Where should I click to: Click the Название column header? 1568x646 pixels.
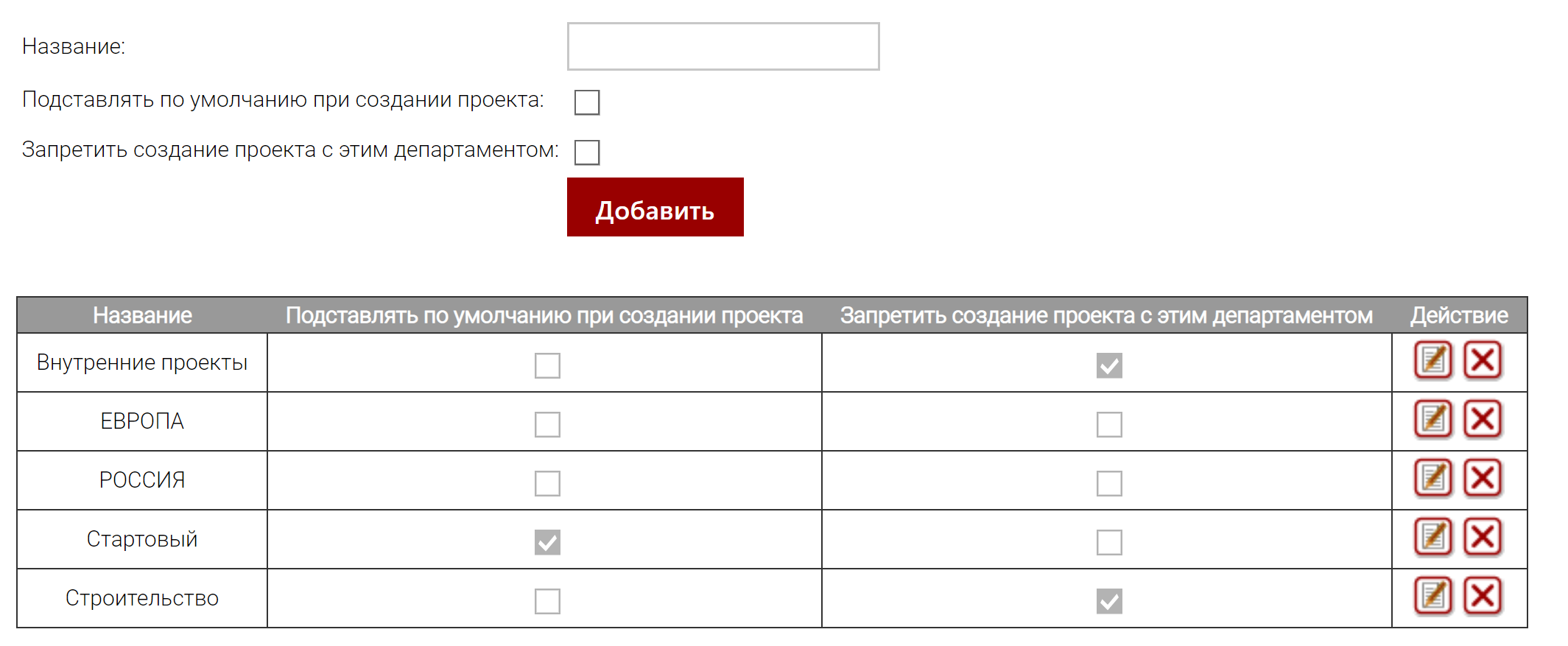[x=142, y=315]
